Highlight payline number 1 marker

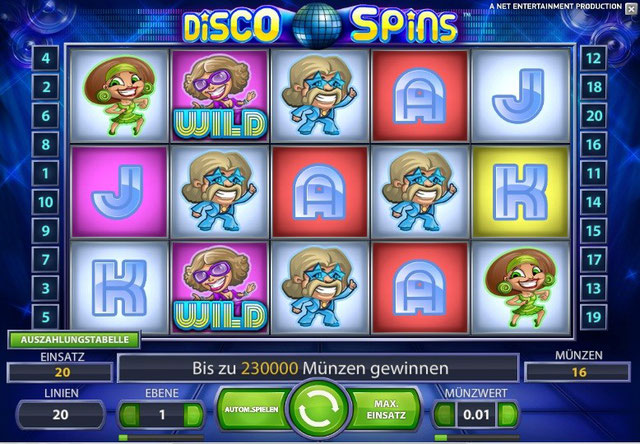click(45, 173)
